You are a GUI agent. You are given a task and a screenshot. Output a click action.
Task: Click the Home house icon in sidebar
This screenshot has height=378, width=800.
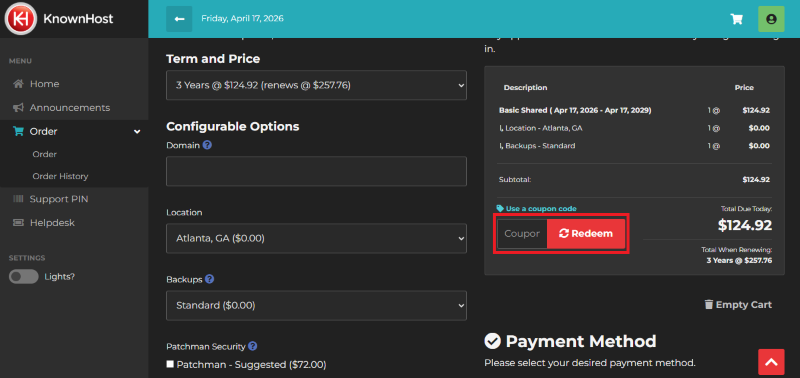[18, 84]
